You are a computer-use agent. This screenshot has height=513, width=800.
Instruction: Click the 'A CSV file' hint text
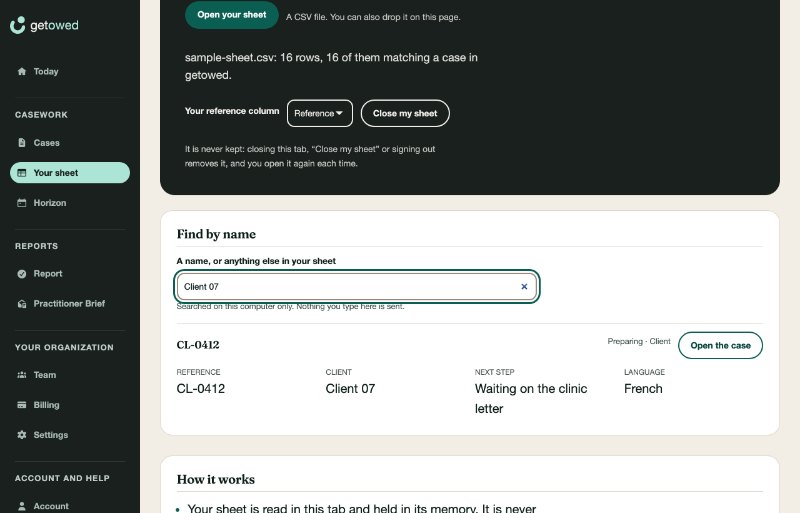point(373,17)
